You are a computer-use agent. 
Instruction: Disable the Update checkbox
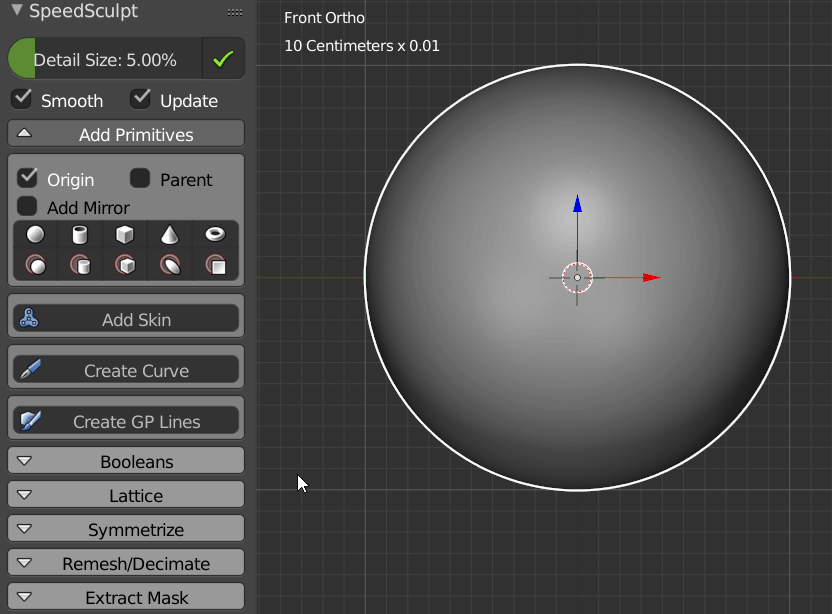[140, 99]
